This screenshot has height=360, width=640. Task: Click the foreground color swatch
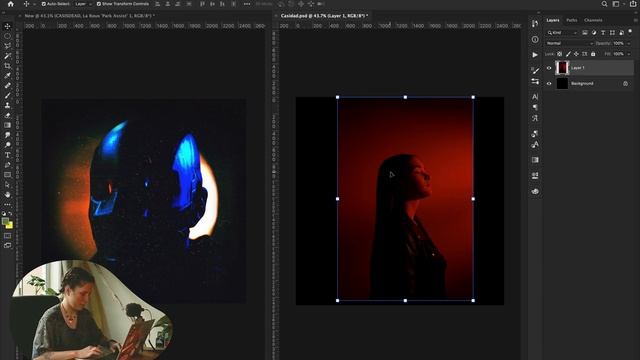click(5, 222)
